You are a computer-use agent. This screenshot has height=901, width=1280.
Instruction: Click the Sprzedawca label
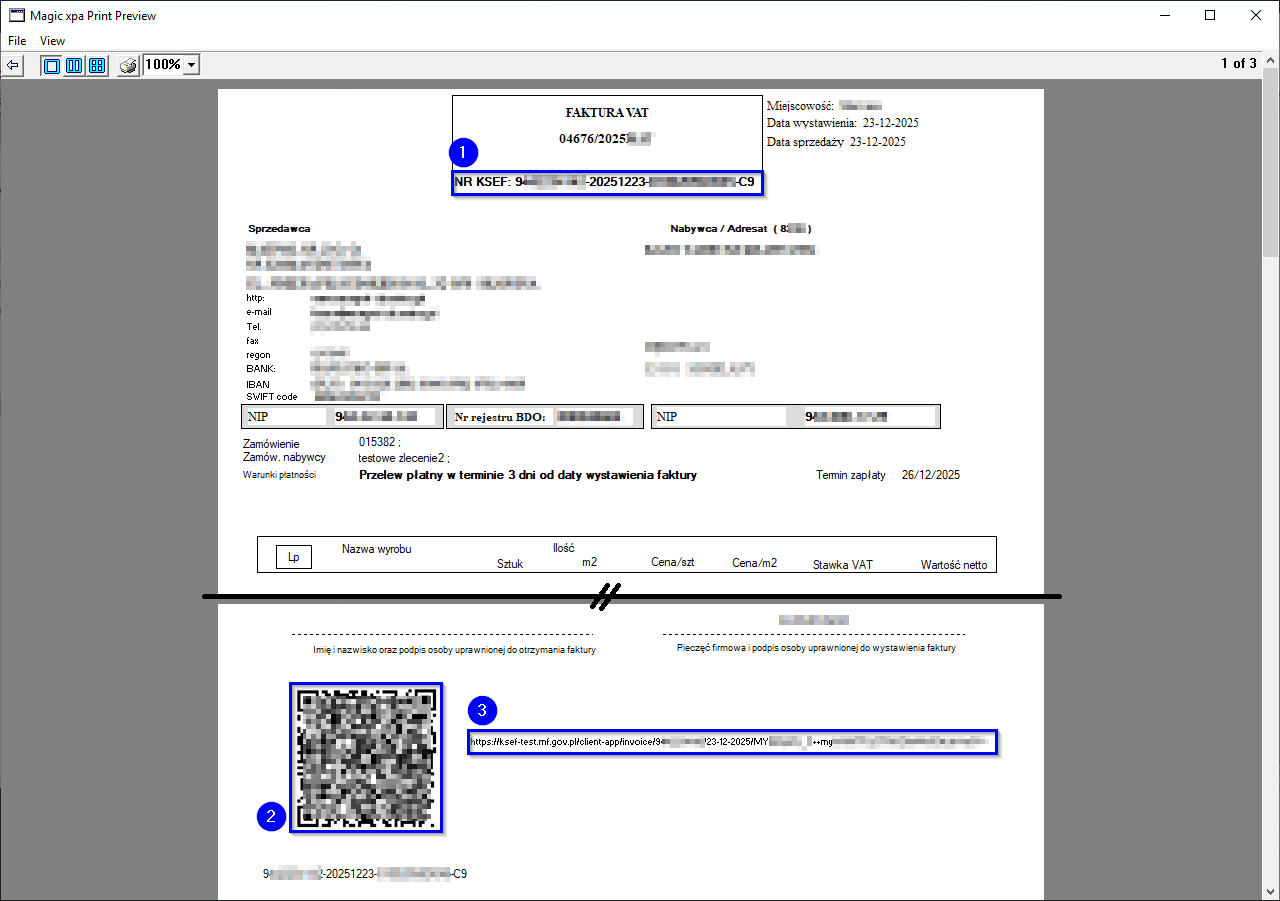(x=279, y=228)
